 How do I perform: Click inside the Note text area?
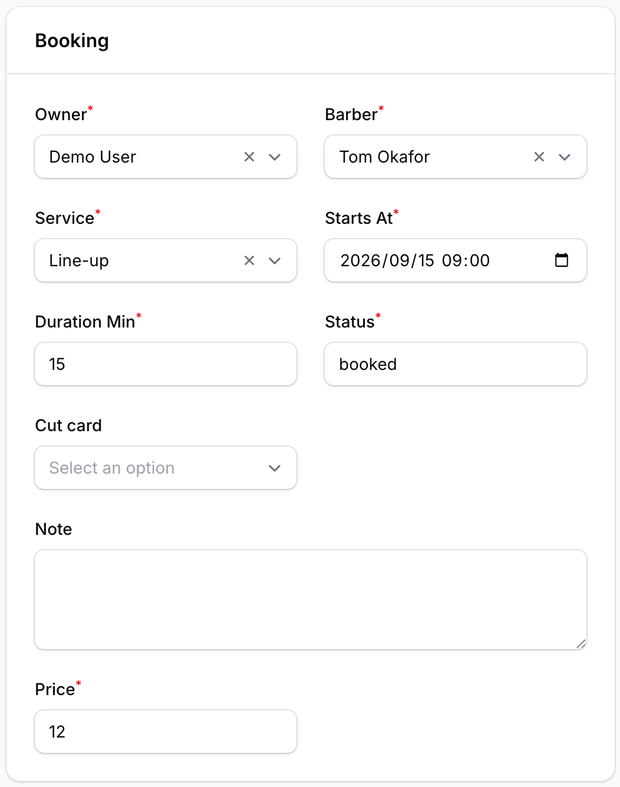(x=310, y=599)
